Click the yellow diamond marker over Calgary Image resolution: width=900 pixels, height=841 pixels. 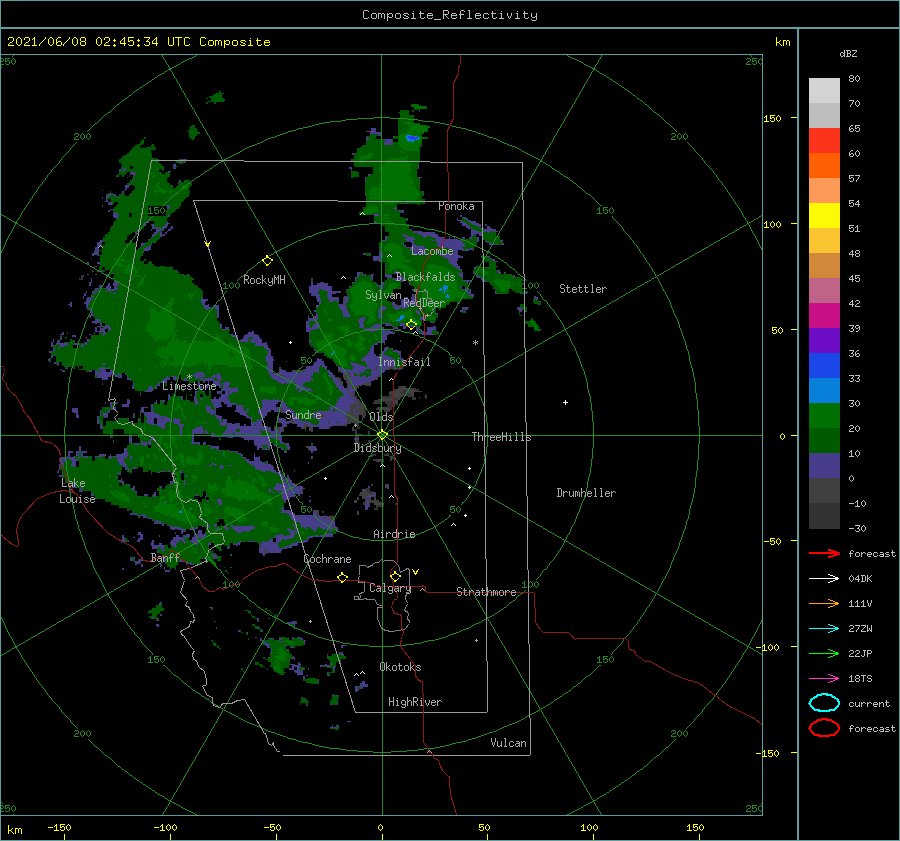pyautogui.click(x=395, y=576)
